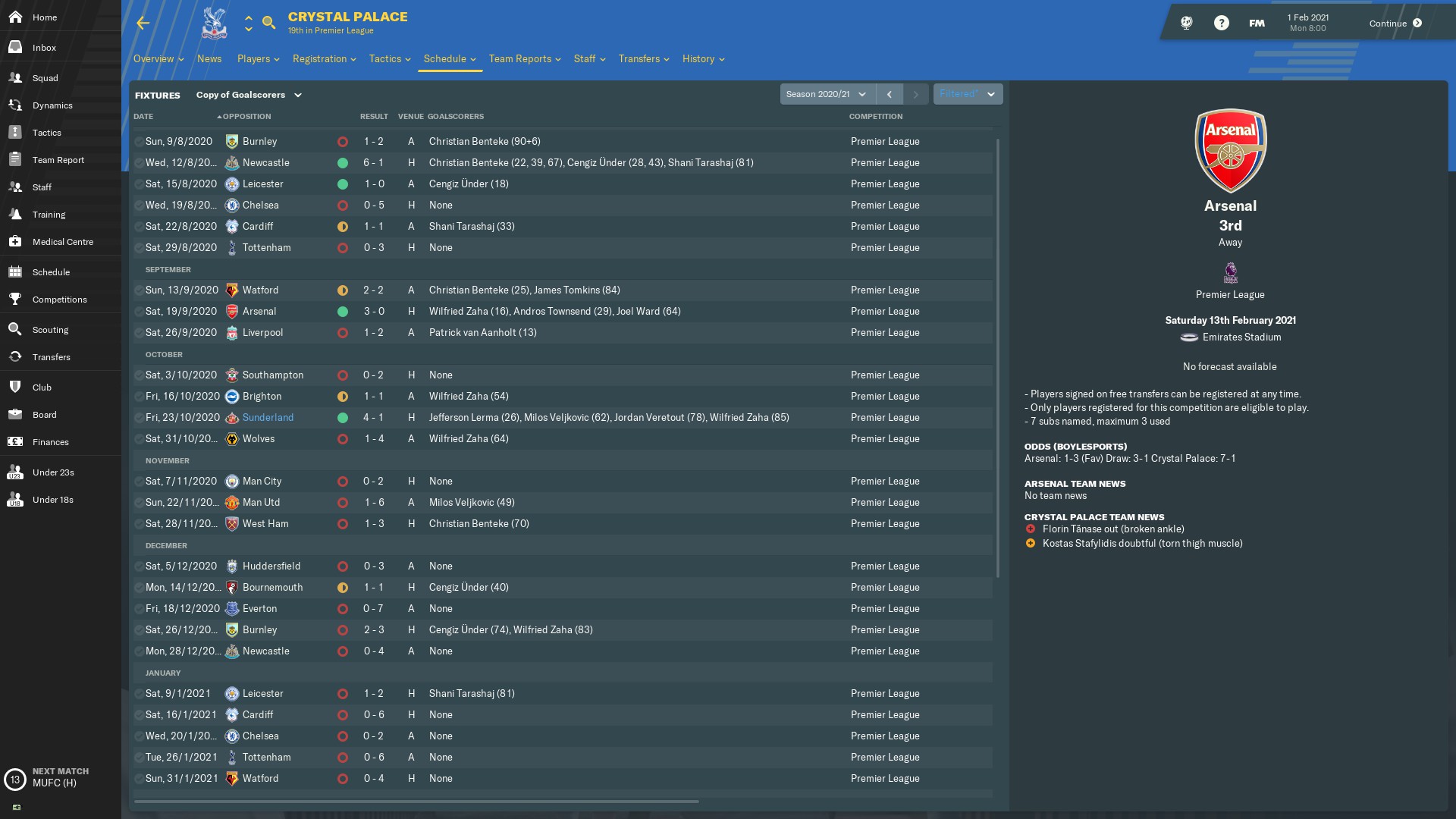The width and height of the screenshot is (1456, 819).
Task: Open the Filtered dropdown
Action: coord(968,94)
